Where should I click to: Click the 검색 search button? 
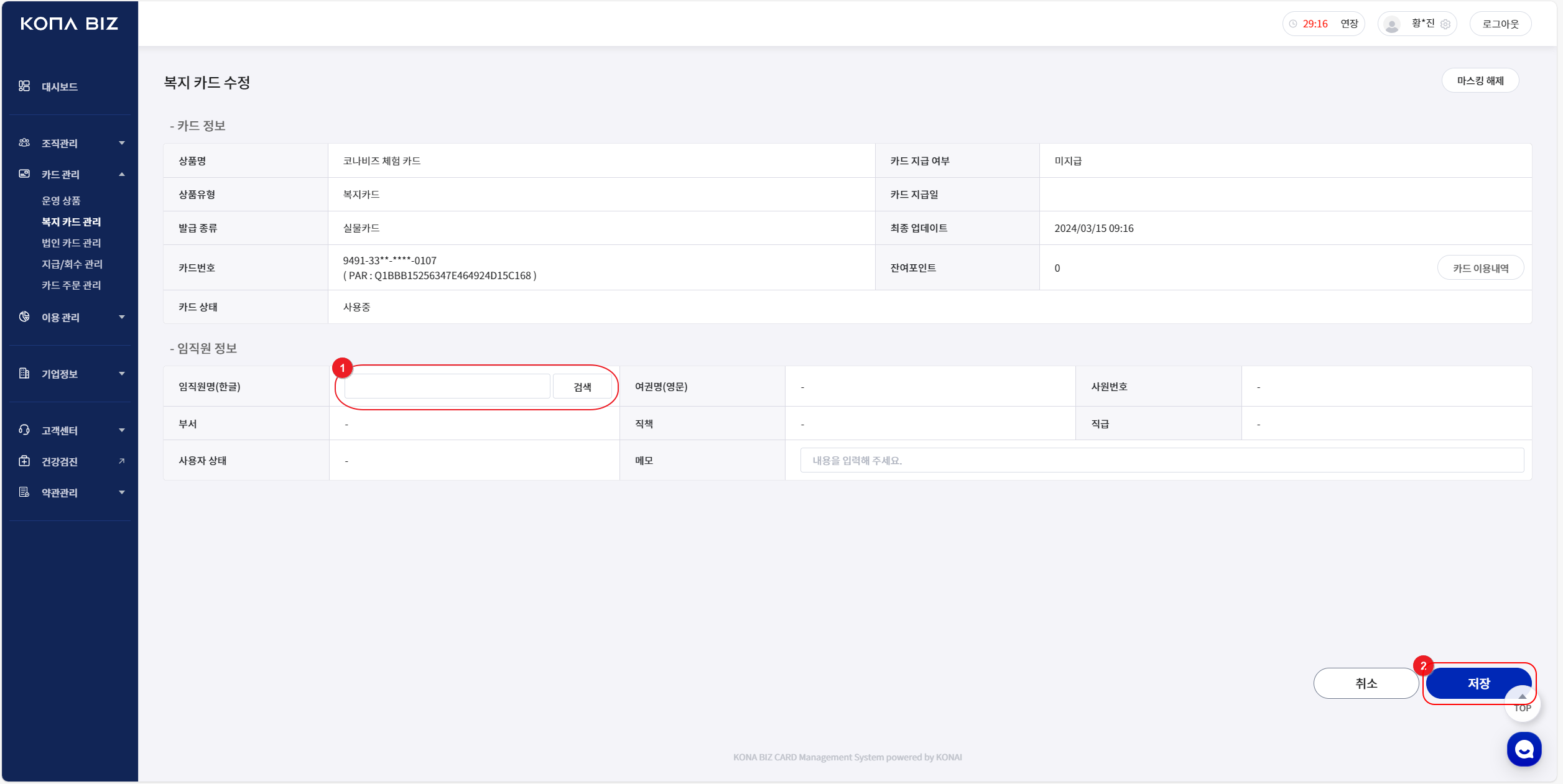pyautogui.click(x=582, y=387)
